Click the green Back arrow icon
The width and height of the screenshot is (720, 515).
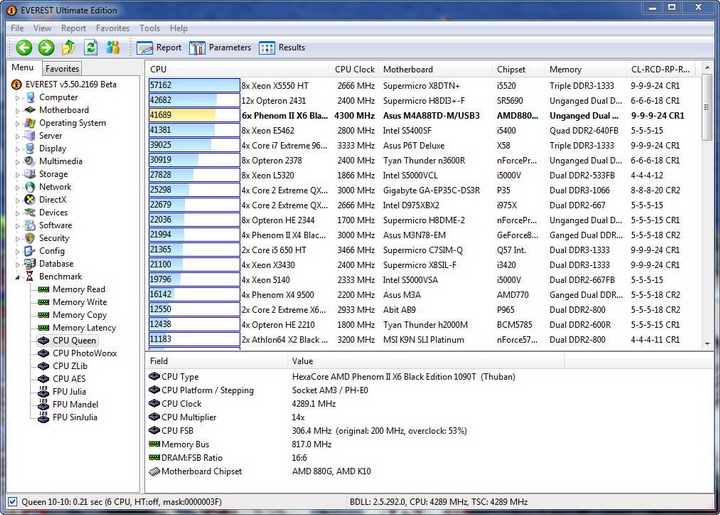point(24,47)
